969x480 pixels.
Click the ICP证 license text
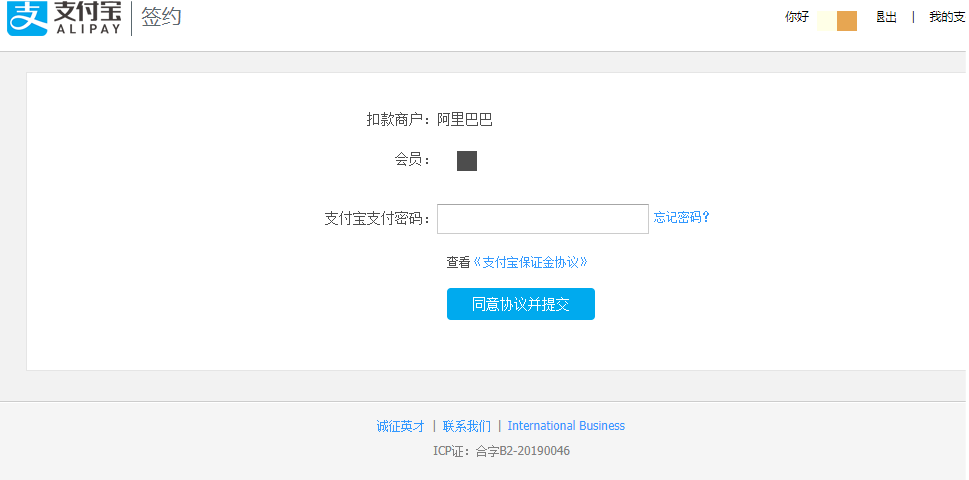click(501, 451)
